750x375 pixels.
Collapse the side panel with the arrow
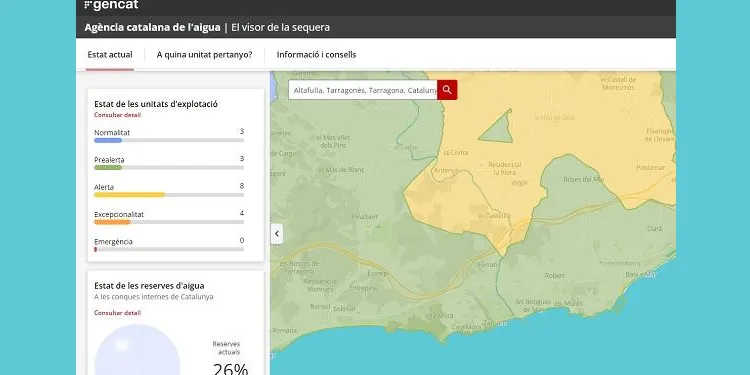coord(276,234)
